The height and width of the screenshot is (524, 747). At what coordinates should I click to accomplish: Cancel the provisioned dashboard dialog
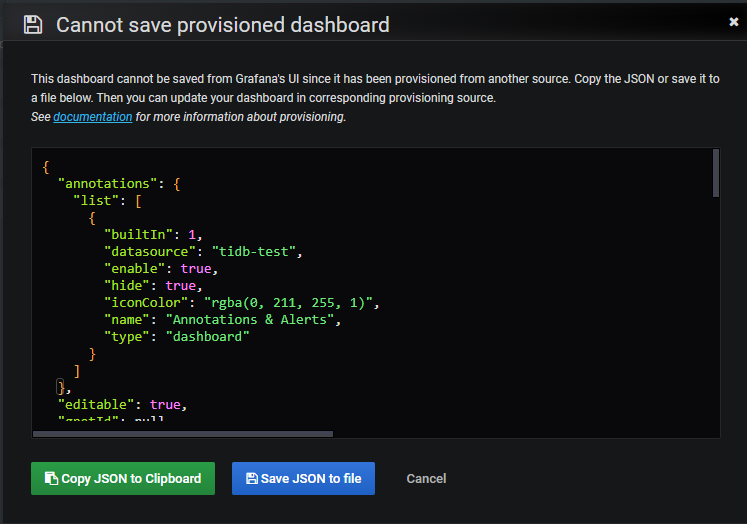[426, 478]
